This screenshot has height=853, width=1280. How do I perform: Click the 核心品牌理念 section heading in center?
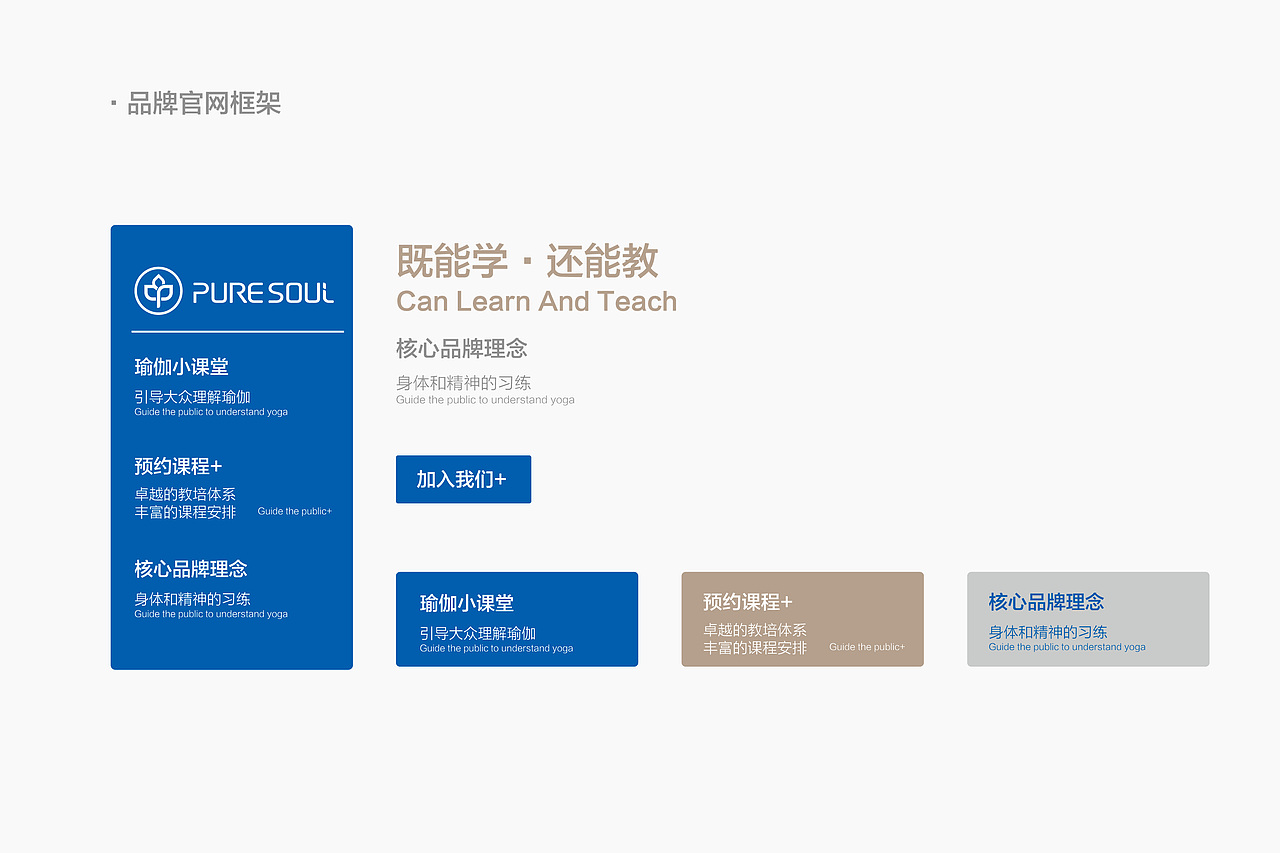point(462,348)
